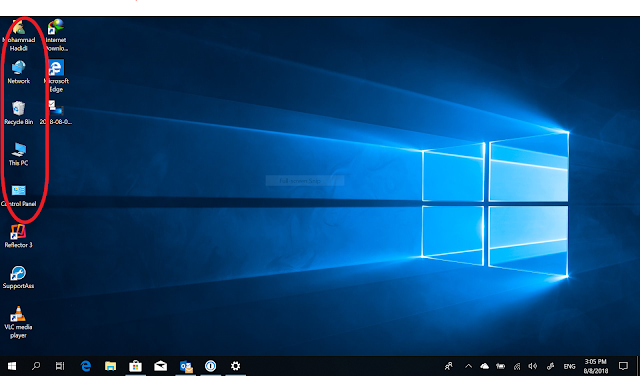Select the This PC desktop icon
640x376 pixels.
click(18, 154)
